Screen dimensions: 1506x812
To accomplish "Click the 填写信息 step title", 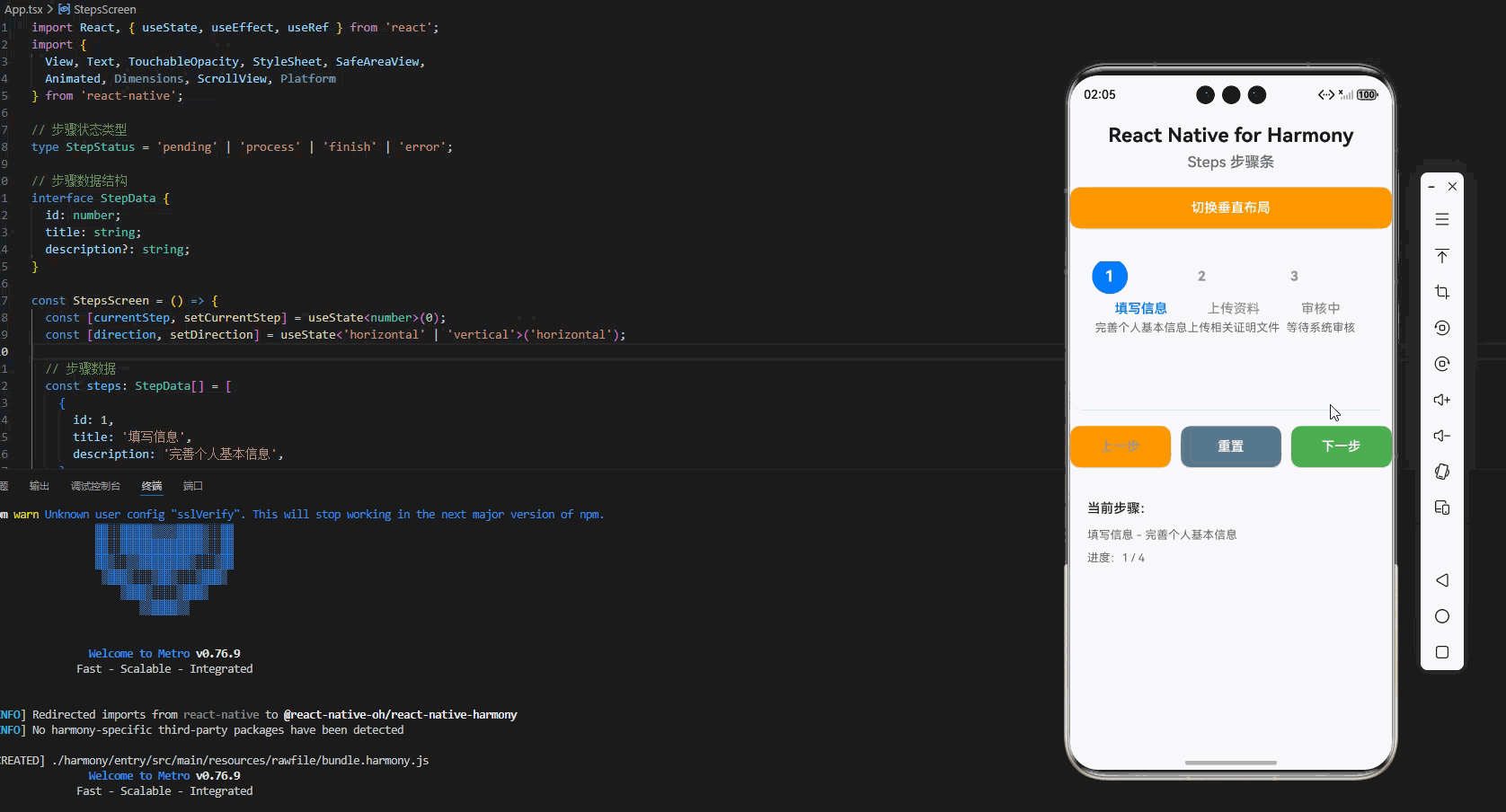I will (1140, 308).
